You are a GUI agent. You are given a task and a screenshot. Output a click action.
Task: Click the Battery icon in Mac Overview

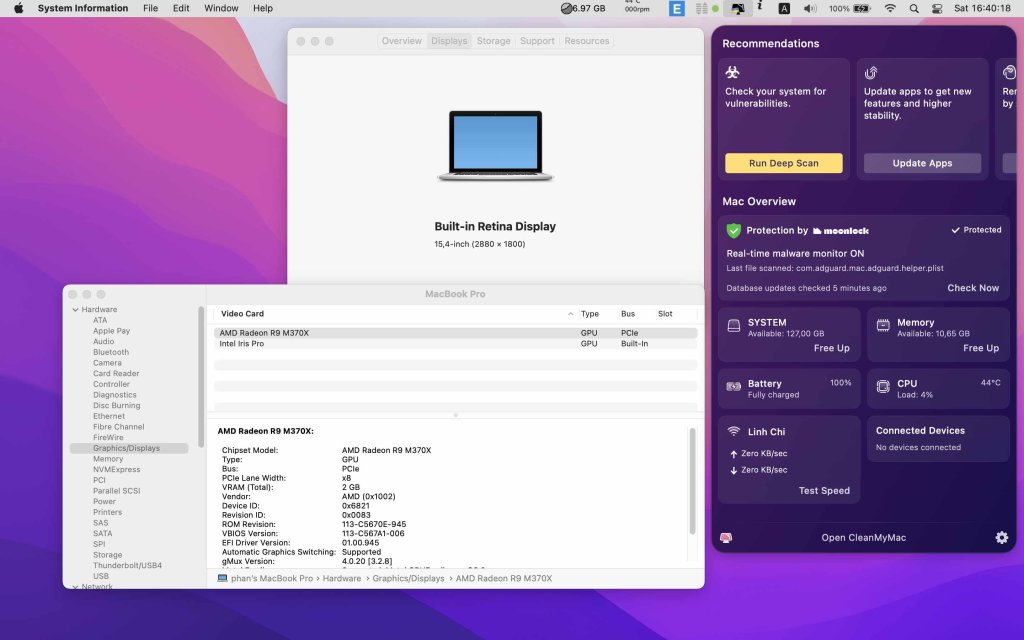tap(734, 387)
